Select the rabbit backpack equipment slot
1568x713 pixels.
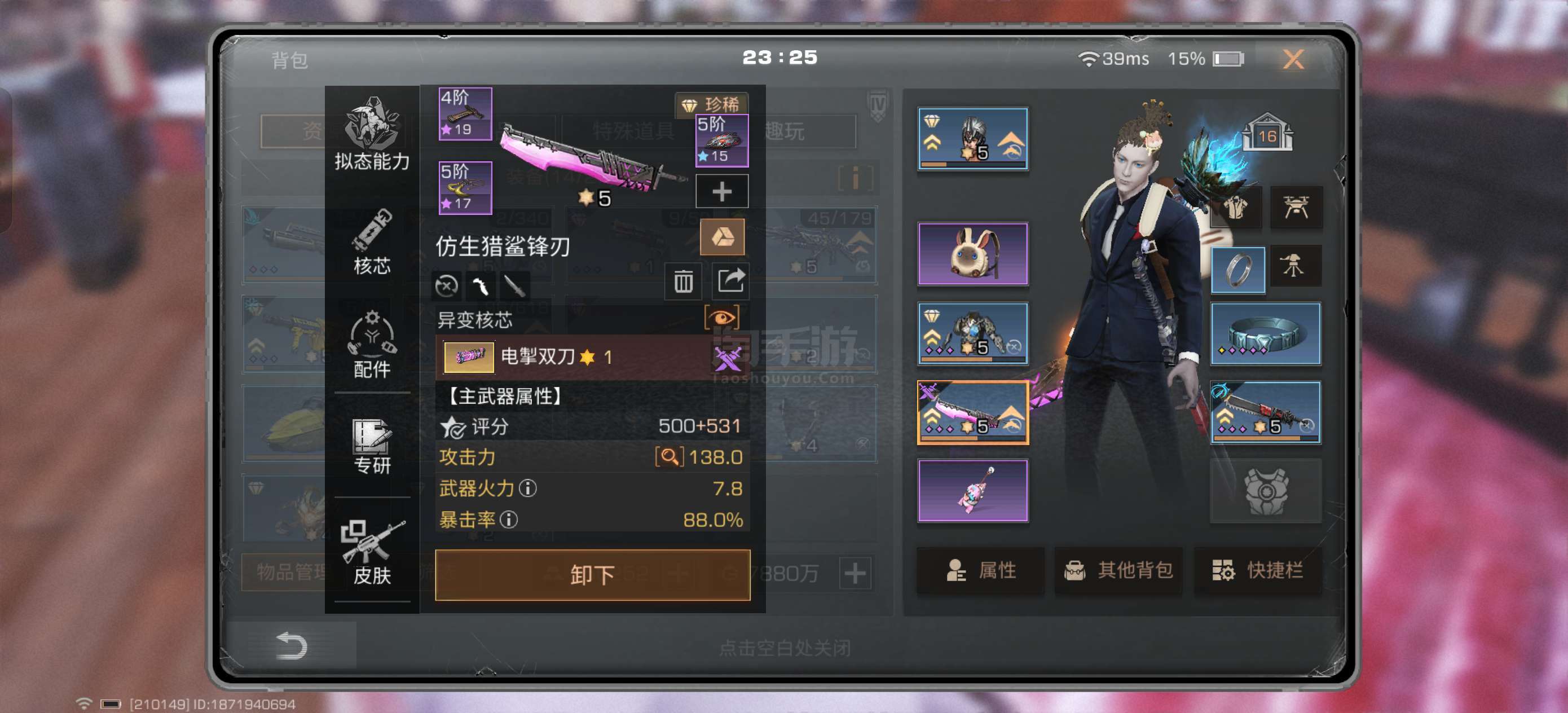(973, 254)
